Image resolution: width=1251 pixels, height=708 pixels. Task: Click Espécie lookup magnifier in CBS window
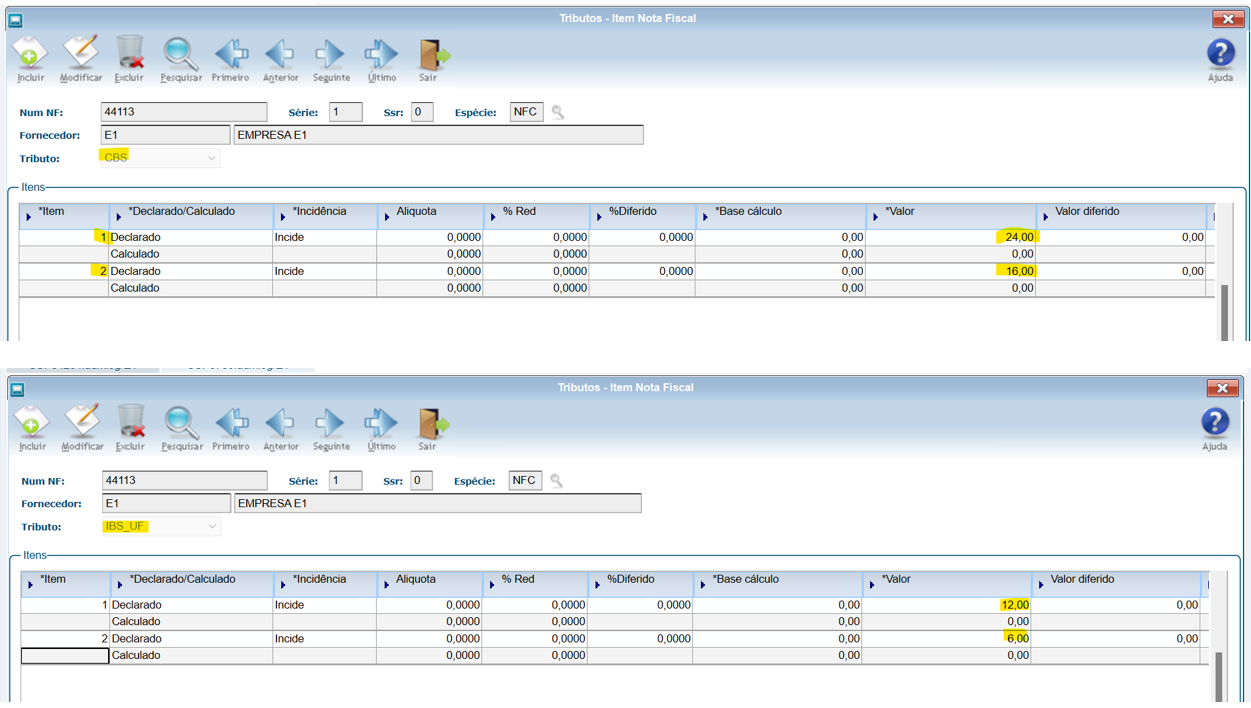tap(558, 112)
